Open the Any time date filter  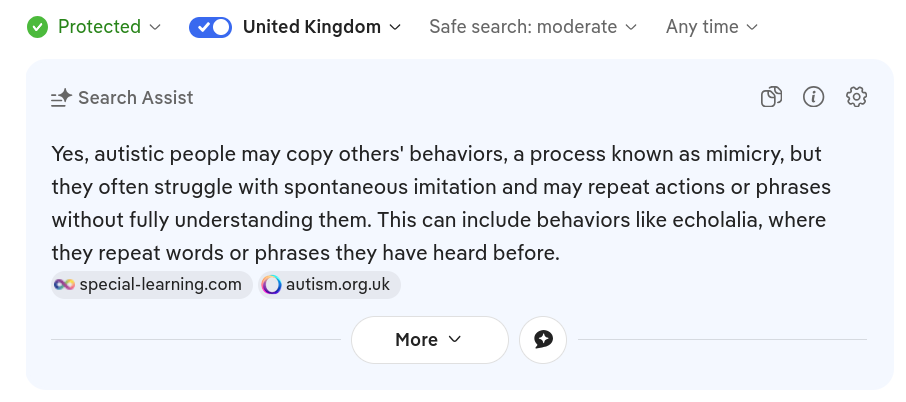pyautogui.click(x=711, y=27)
